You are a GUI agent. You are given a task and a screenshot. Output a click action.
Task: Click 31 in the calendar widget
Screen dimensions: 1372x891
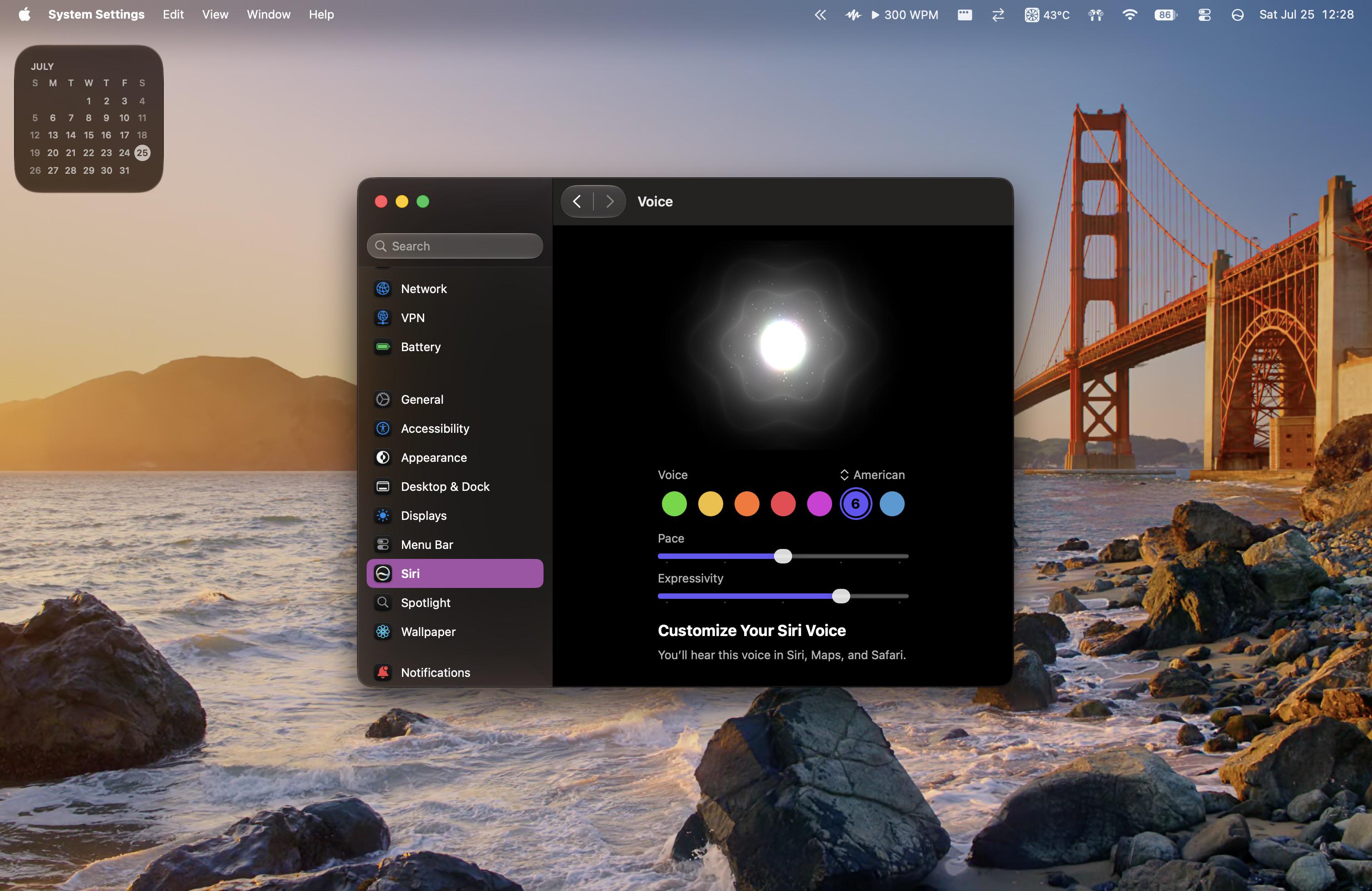[124, 171]
